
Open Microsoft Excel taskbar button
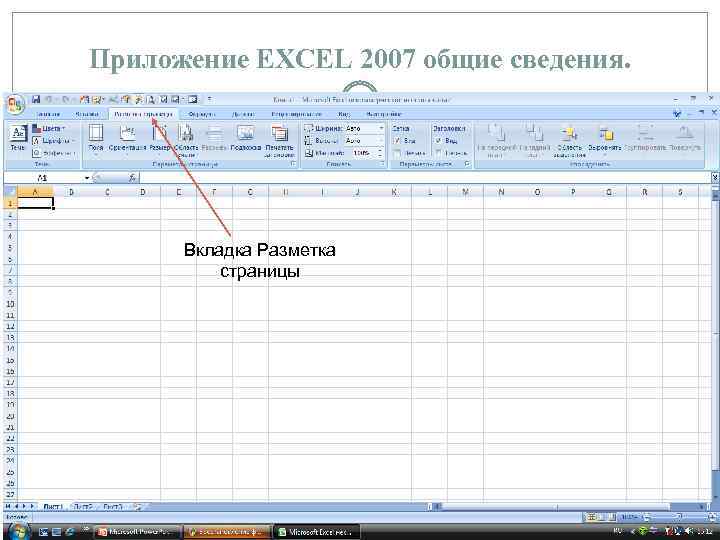pyautogui.click(x=317, y=532)
